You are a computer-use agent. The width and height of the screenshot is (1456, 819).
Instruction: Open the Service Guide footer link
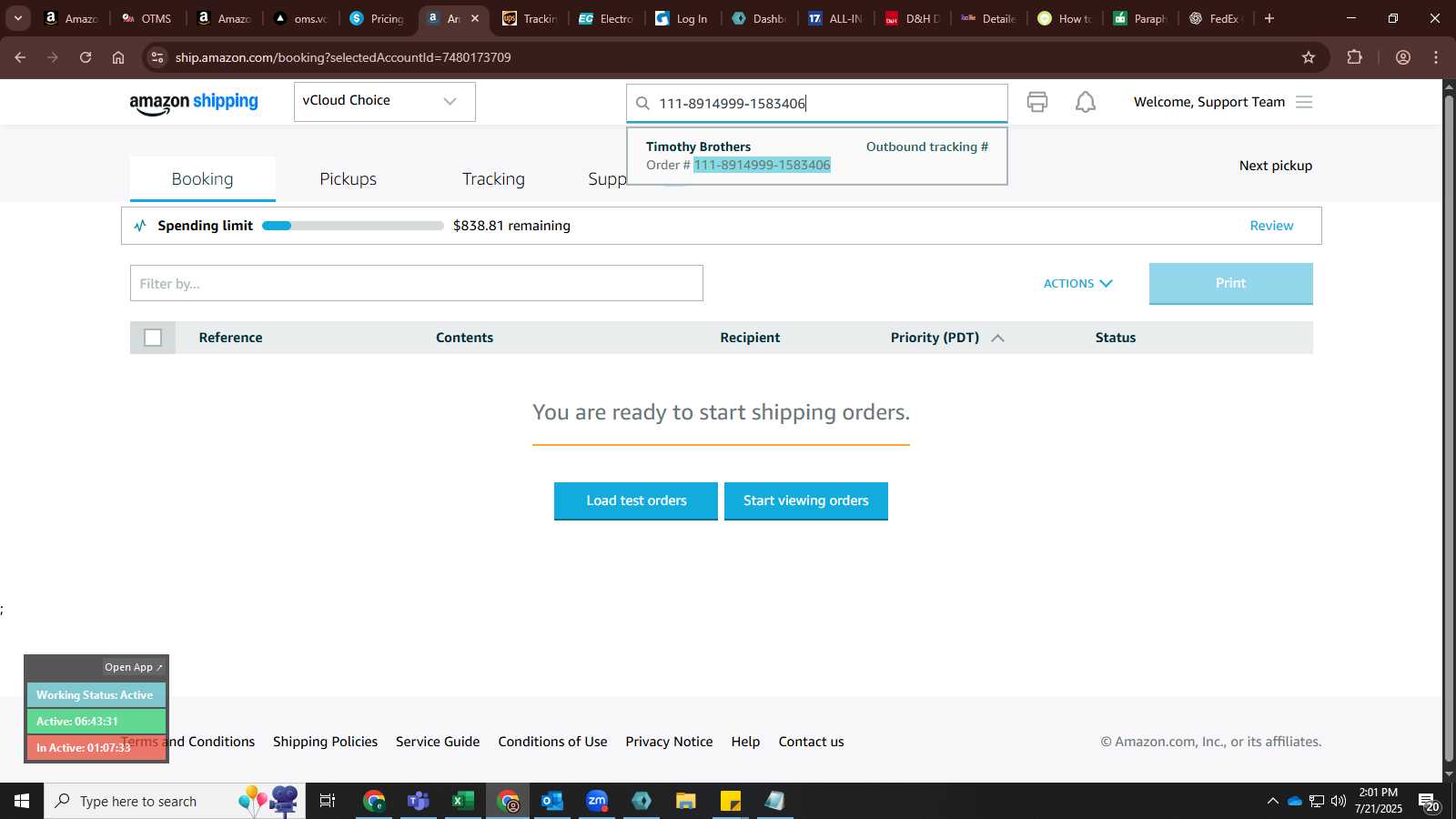click(x=438, y=742)
